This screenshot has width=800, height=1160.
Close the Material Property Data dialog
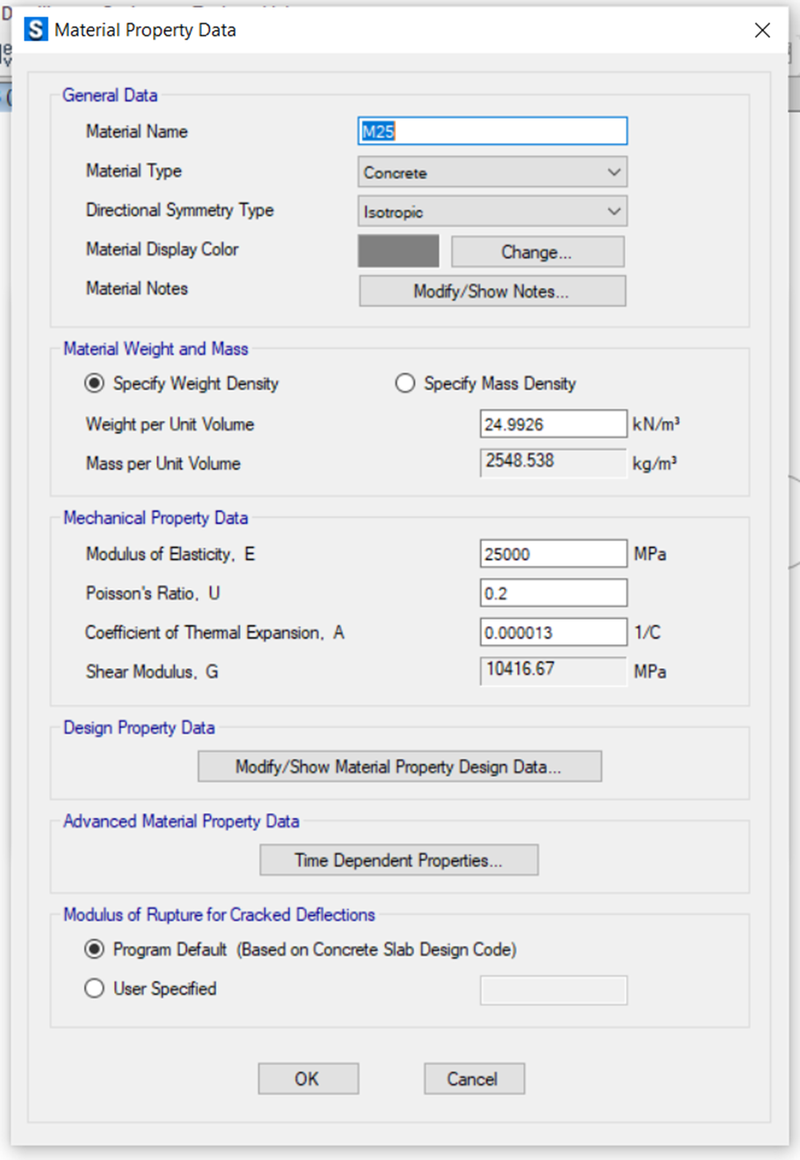[762, 30]
